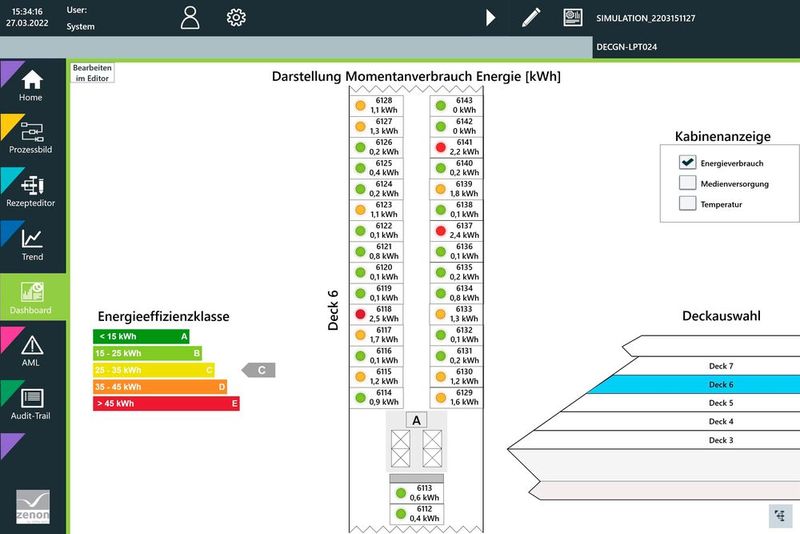Viewport: 800px width, 534px height.
Task: Click the orange indicator of cabin 6128
Action: [360, 106]
